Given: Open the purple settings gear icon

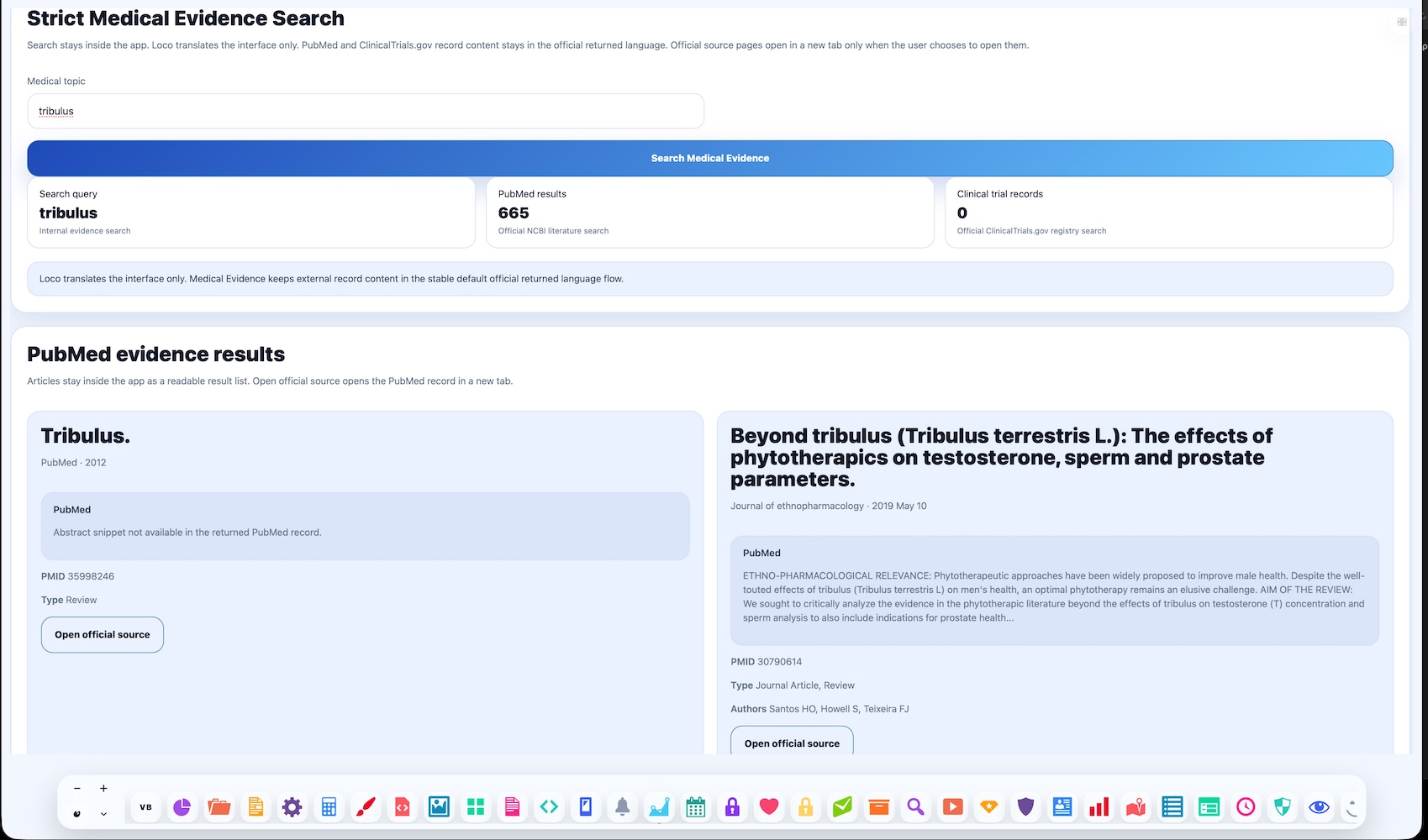Looking at the screenshot, I should [x=292, y=807].
